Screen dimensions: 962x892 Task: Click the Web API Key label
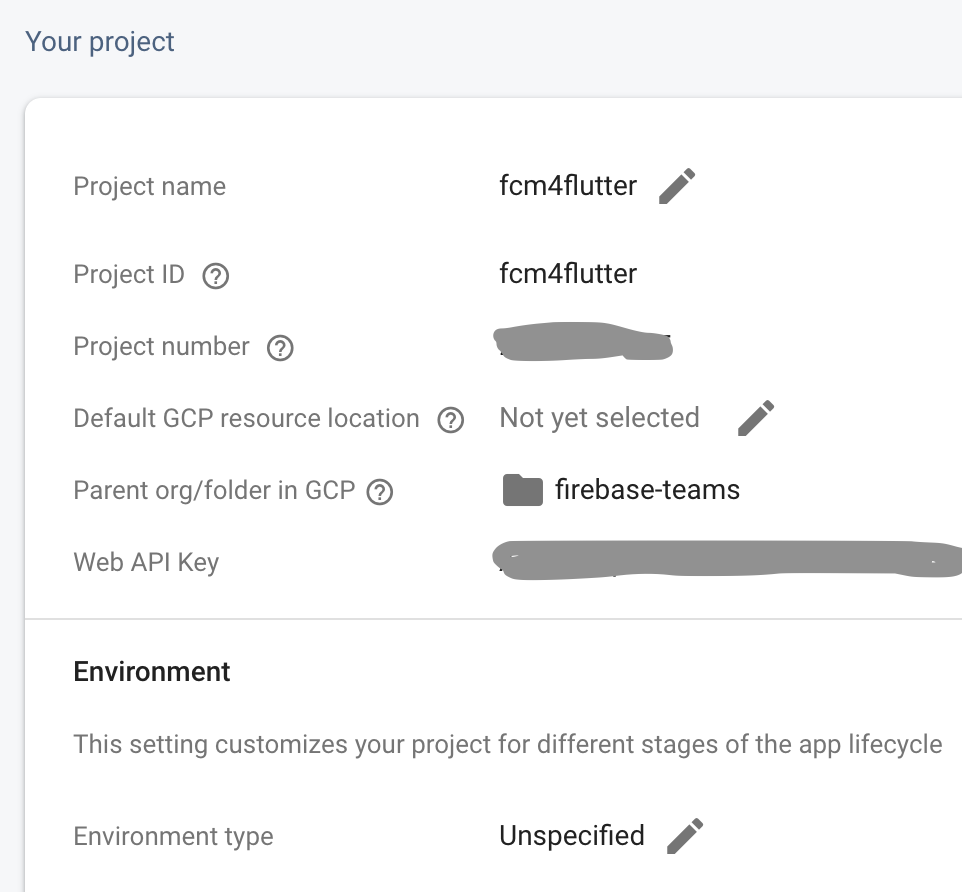(x=145, y=562)
